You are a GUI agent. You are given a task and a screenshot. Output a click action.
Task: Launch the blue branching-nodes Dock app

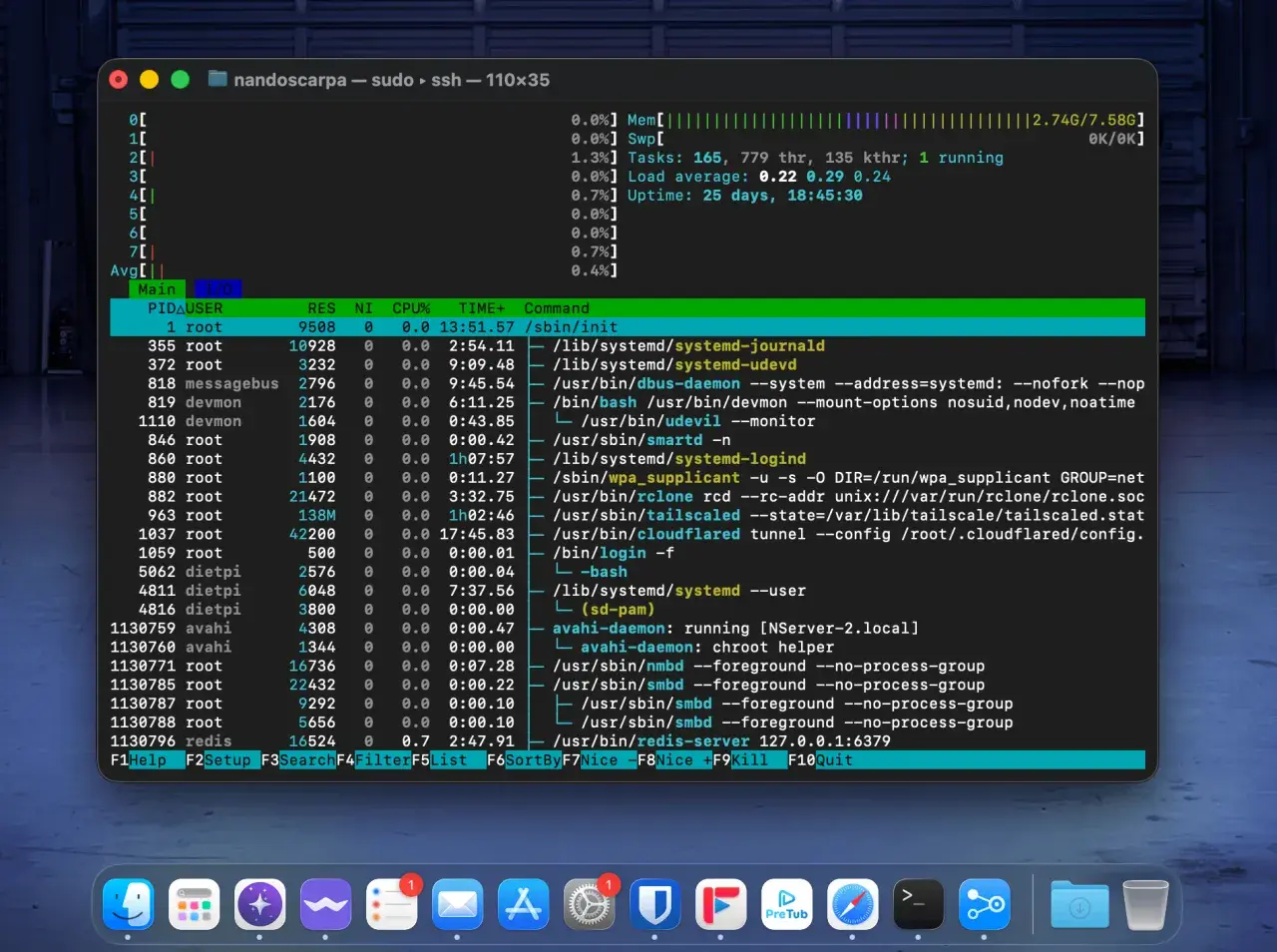(x=984, y=904)
